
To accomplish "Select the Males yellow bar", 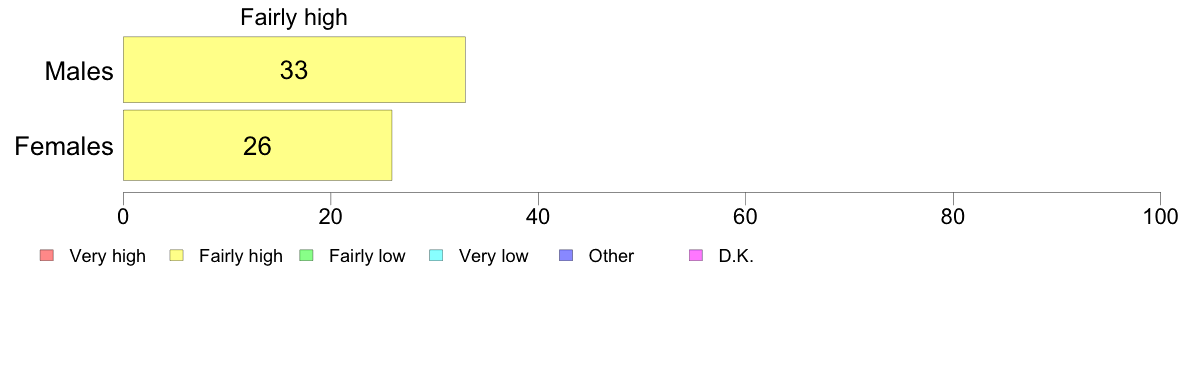I will pyautogui.click(x=294, y=70).
